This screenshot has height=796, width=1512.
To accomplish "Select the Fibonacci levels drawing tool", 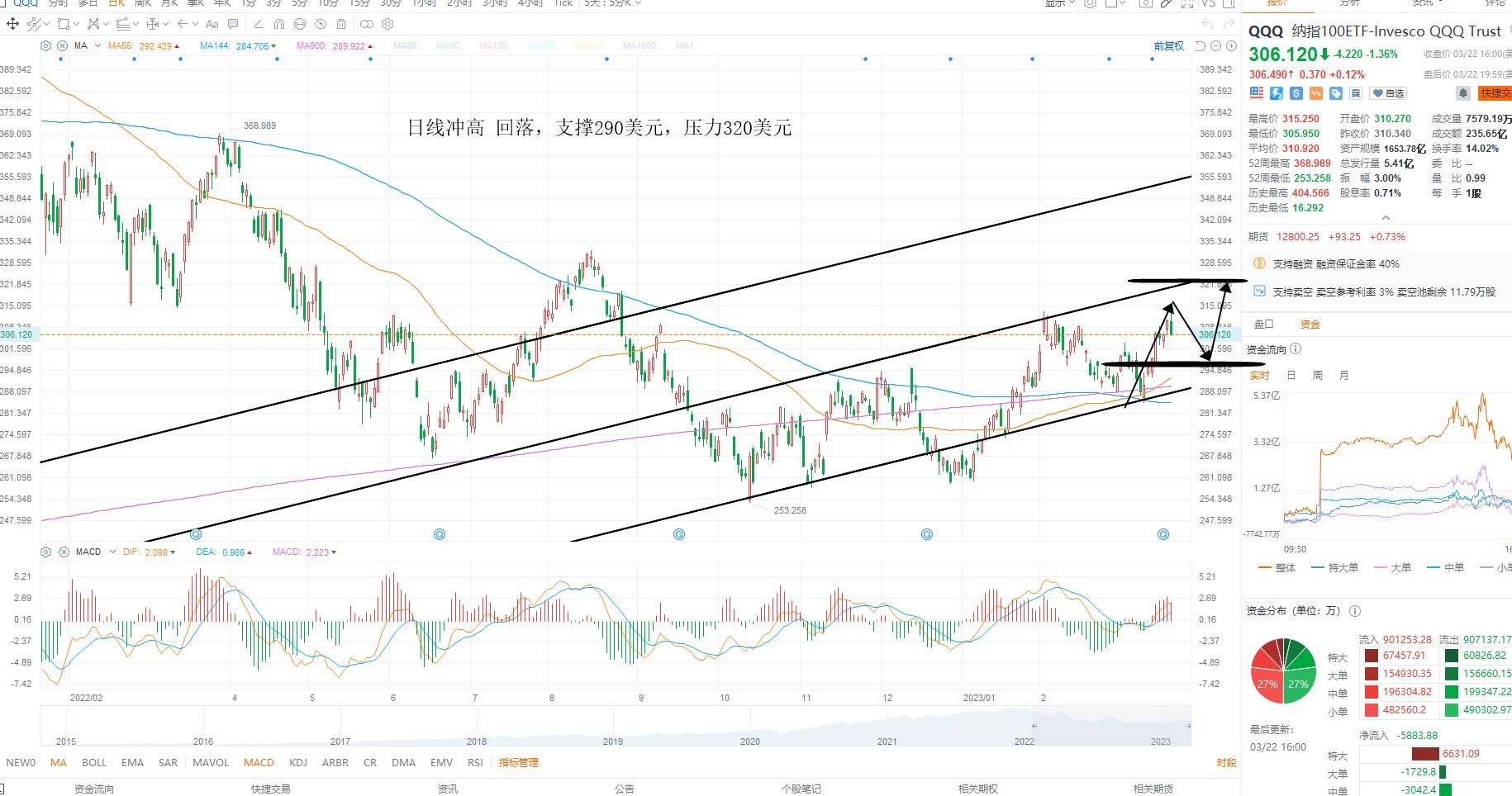I will click(x=123, y=24).
